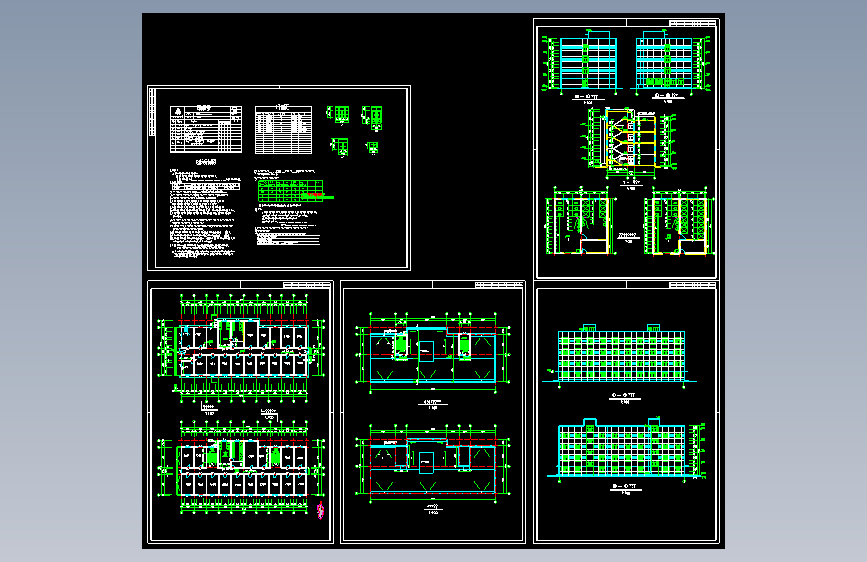Click the drawing list table with the tree logo
Image resolution: width=867 pixels, height=562 pixels.
pyautogui.click(x=206, y=129)
